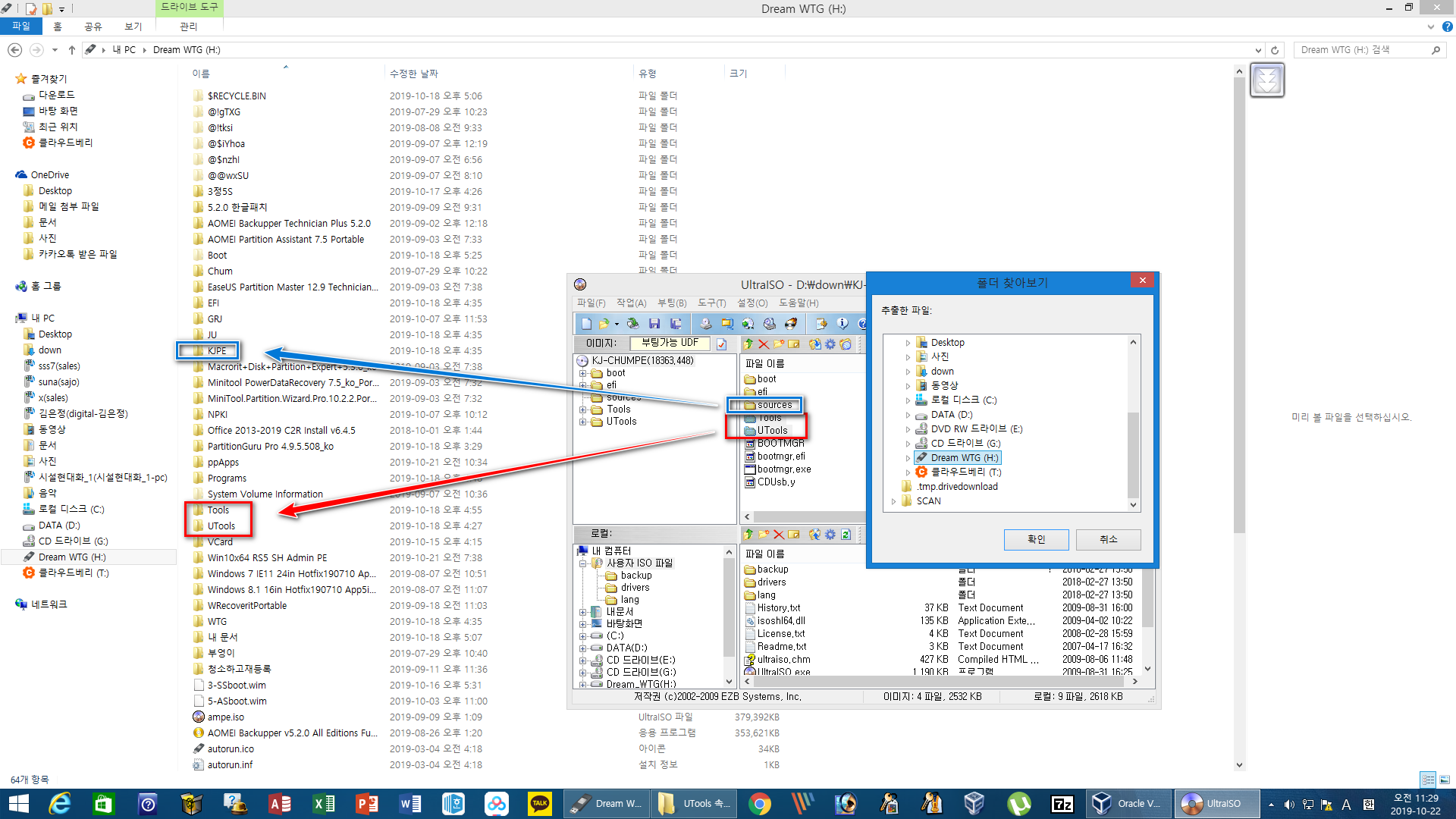
Task: Select DATA (D:) in folder browse dialog
Action: click(x=952, y=415)
